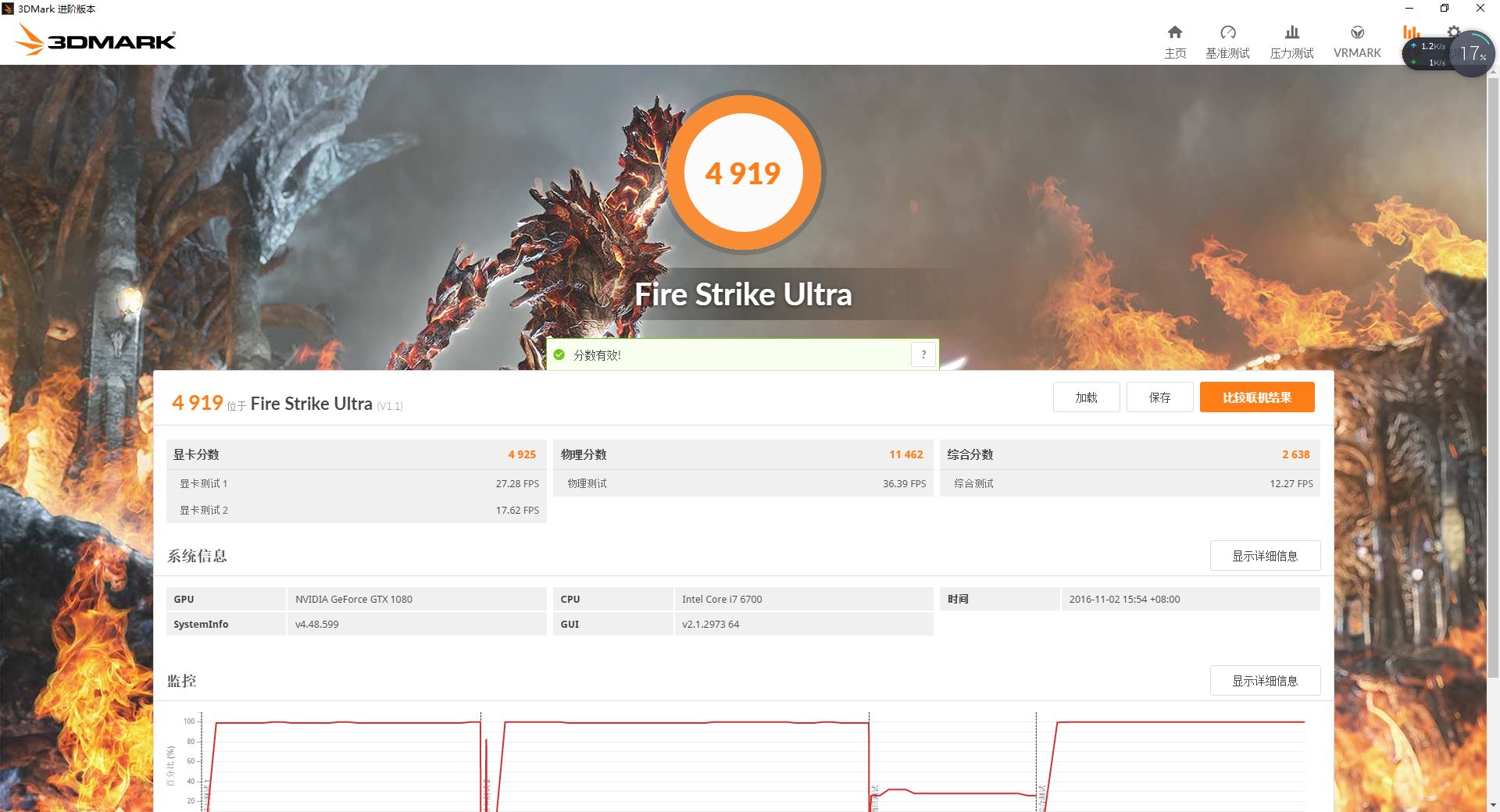Restore down the 3DMark window
Image resolution: width=1500 pixels, height=812 pixels.
point(1445,9)
